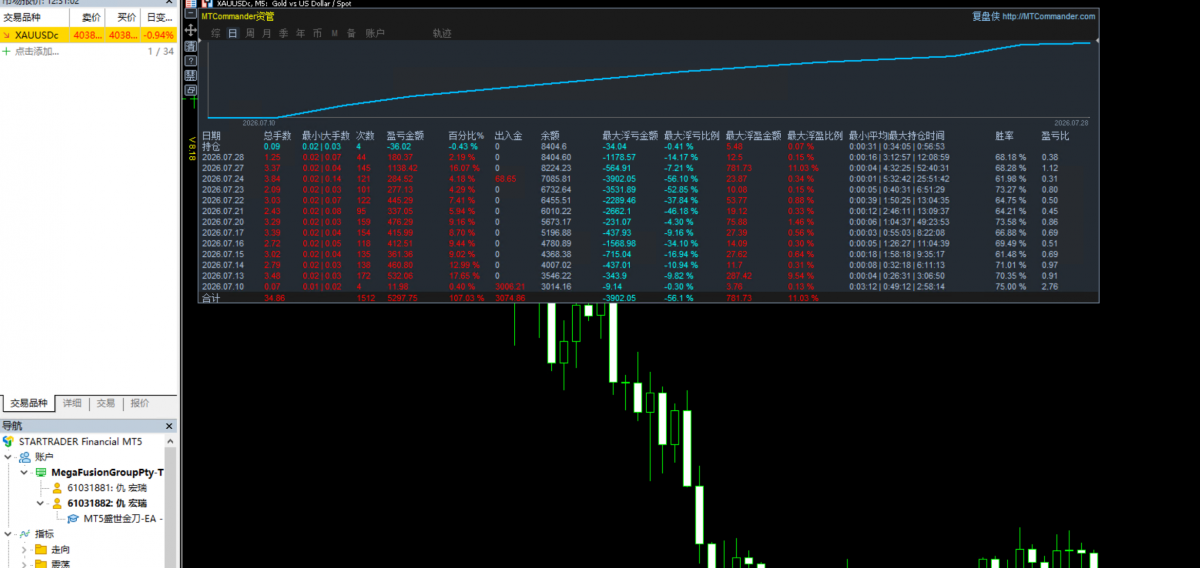Click the 总手数 column header
The height and width of the screenshot is (568, 1200).
(278, 135)
